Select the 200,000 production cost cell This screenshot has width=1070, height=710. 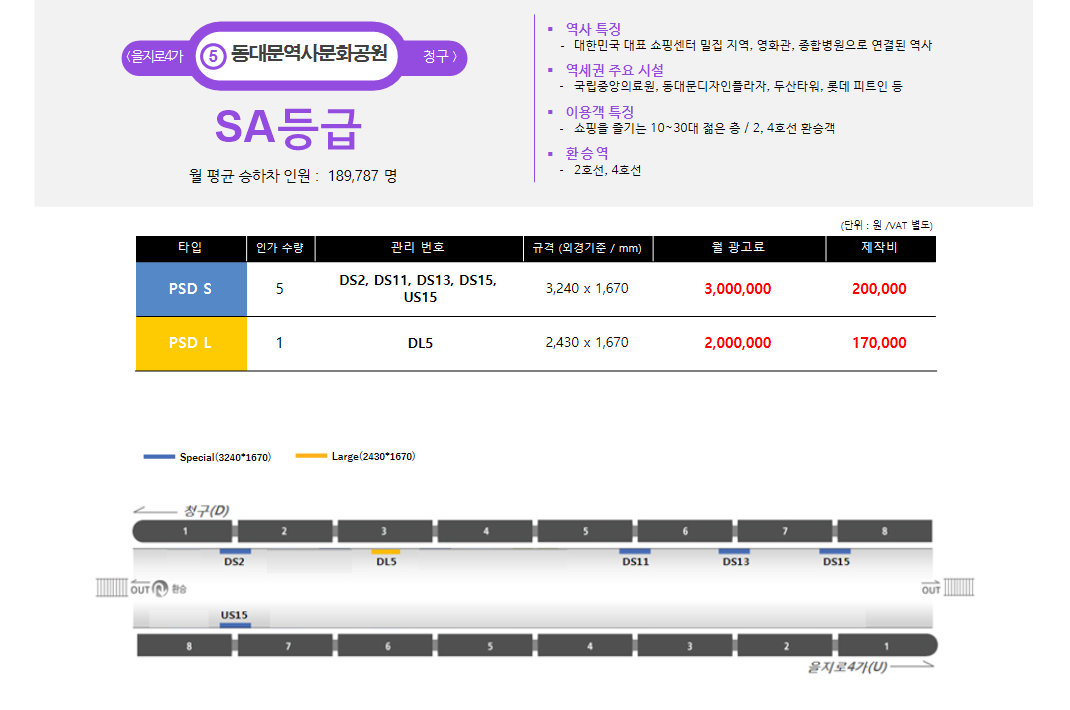879,289
